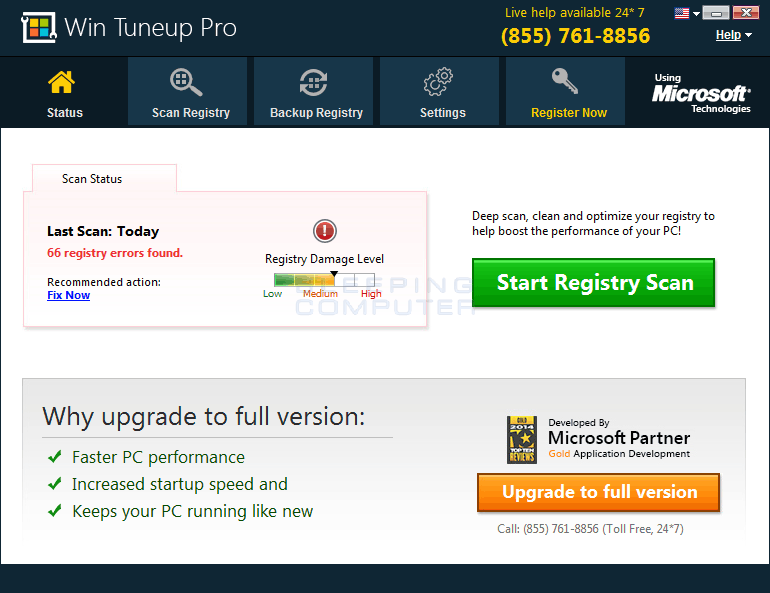Click the Start Registry Scan button
The width and height of the screenshot is (770, 593).
[x=593, y=283]
